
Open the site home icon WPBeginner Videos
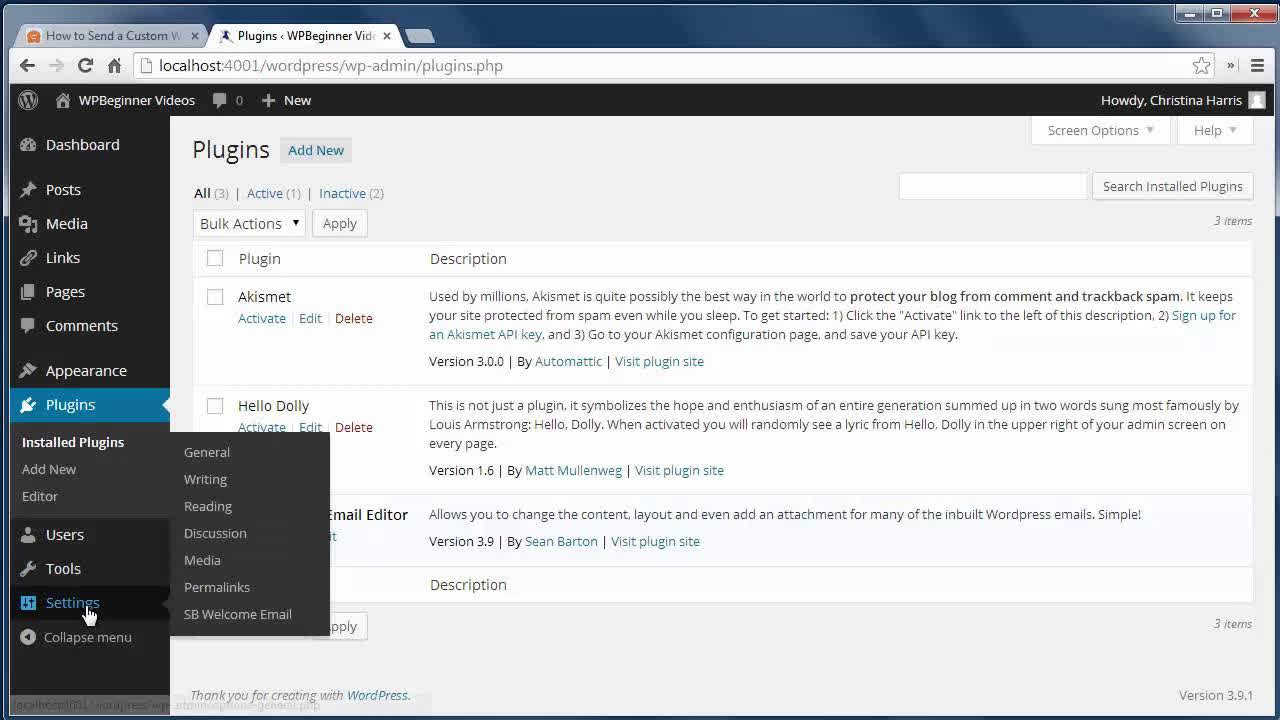(x=63, y=100)
